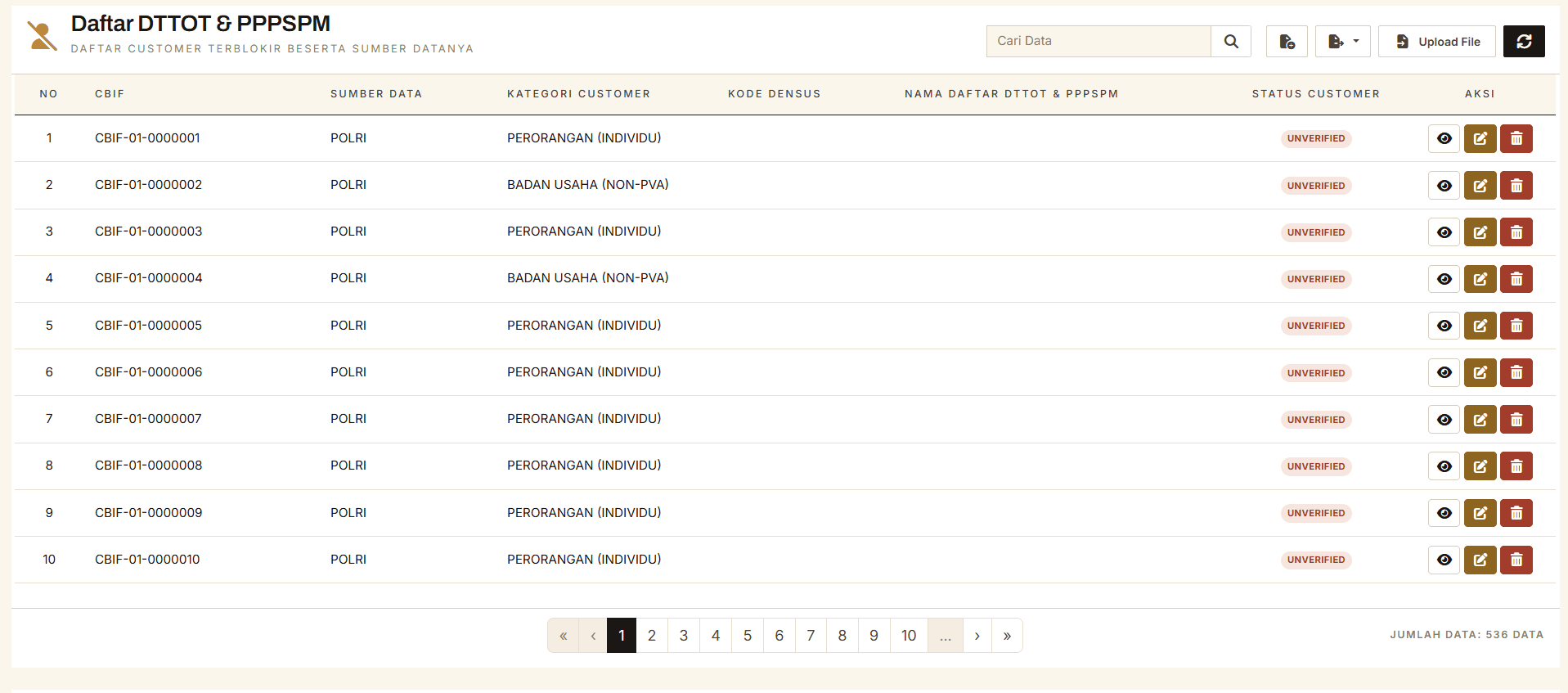The height and width of the screenshot is (693, 1568).
Task: Delete record CBIF-01-0000010
Action: coord(1516,560)
